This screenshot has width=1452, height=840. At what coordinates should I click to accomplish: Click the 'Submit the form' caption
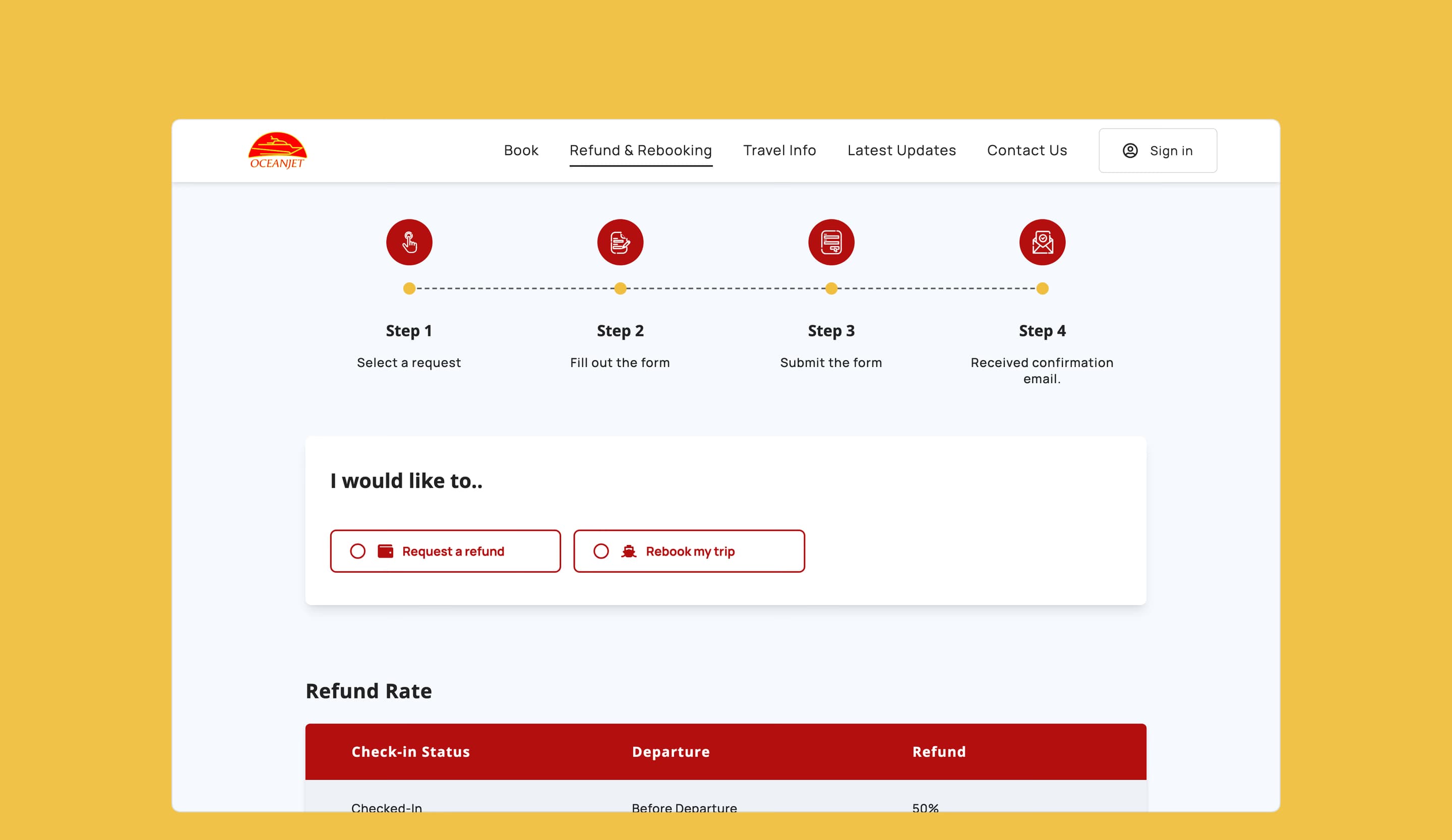[x=831, y=363]
